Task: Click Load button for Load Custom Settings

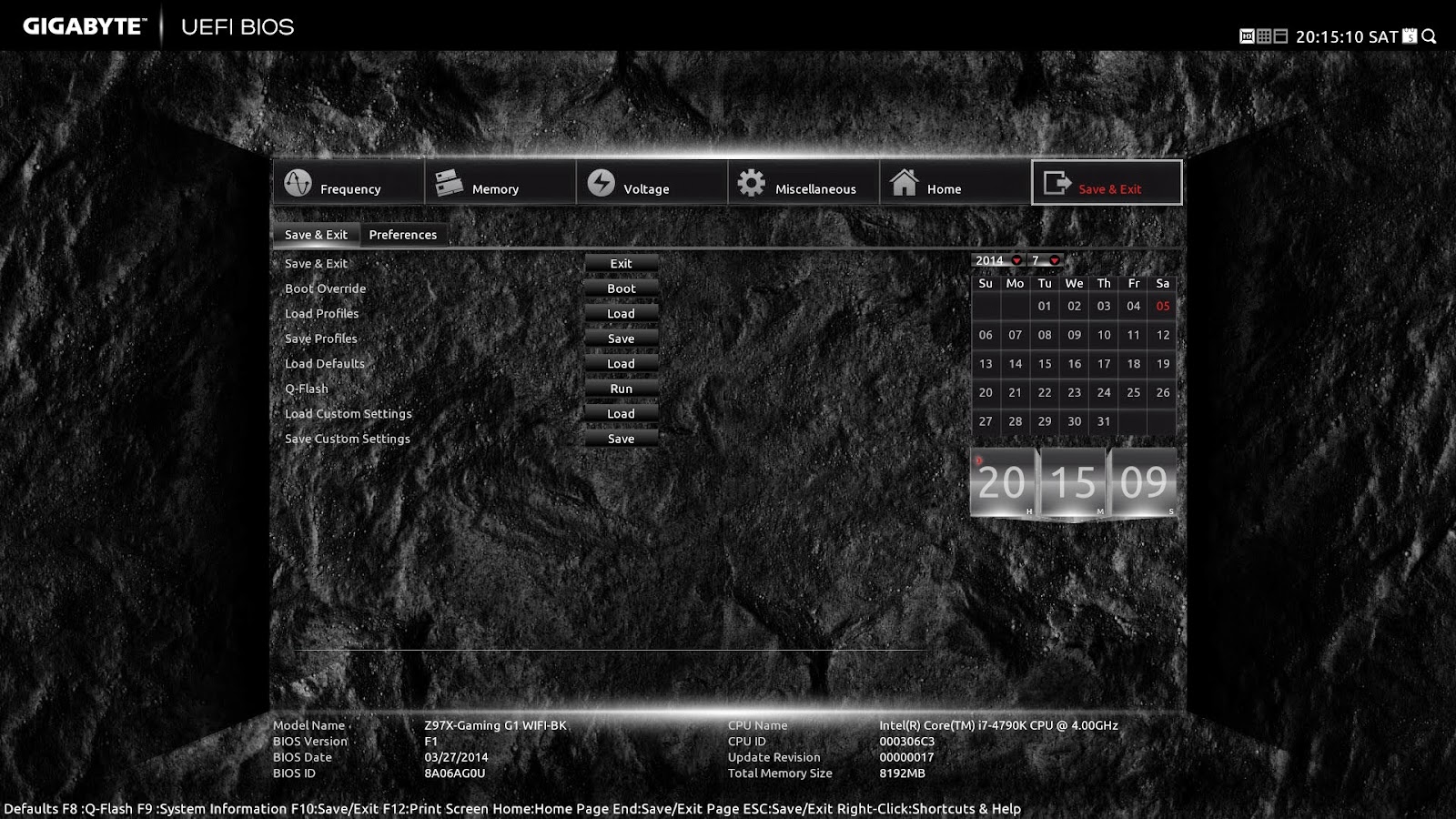Action: [622, 413]
